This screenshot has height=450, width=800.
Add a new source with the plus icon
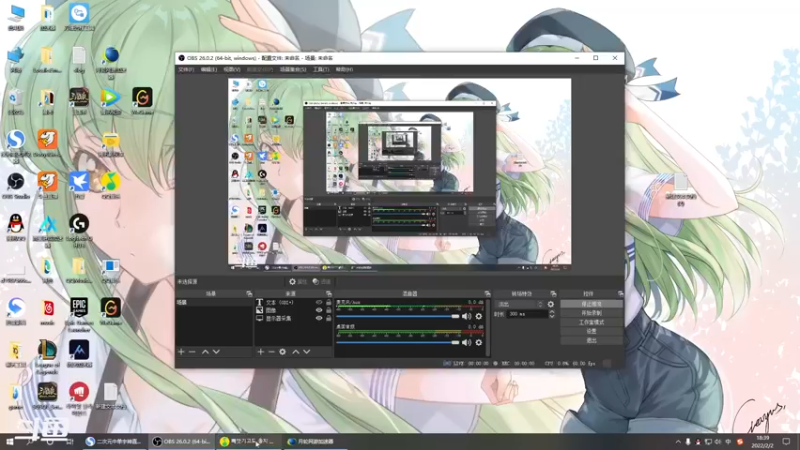[x=260, y=352]
